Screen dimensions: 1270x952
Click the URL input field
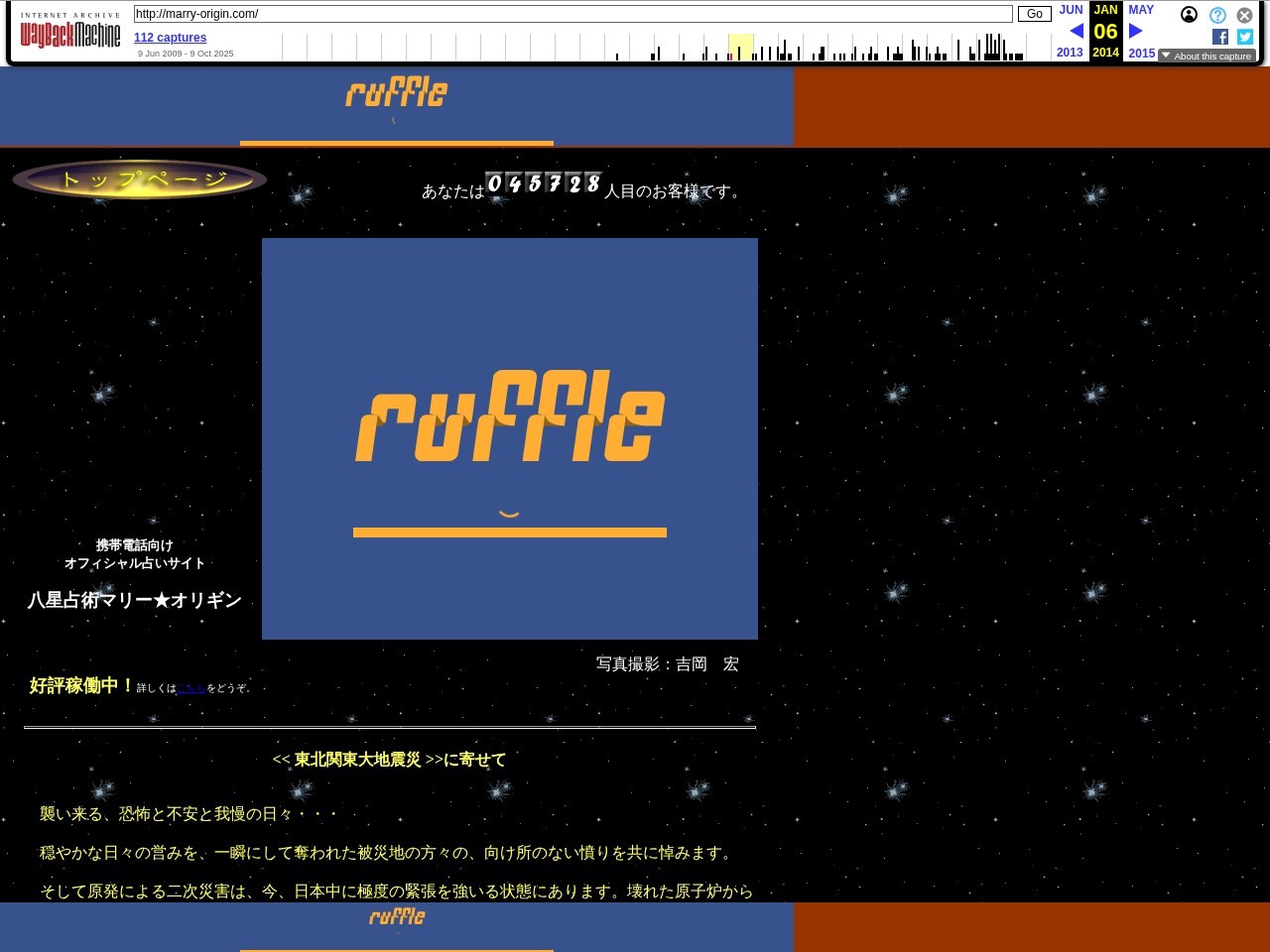pos(572,14)
